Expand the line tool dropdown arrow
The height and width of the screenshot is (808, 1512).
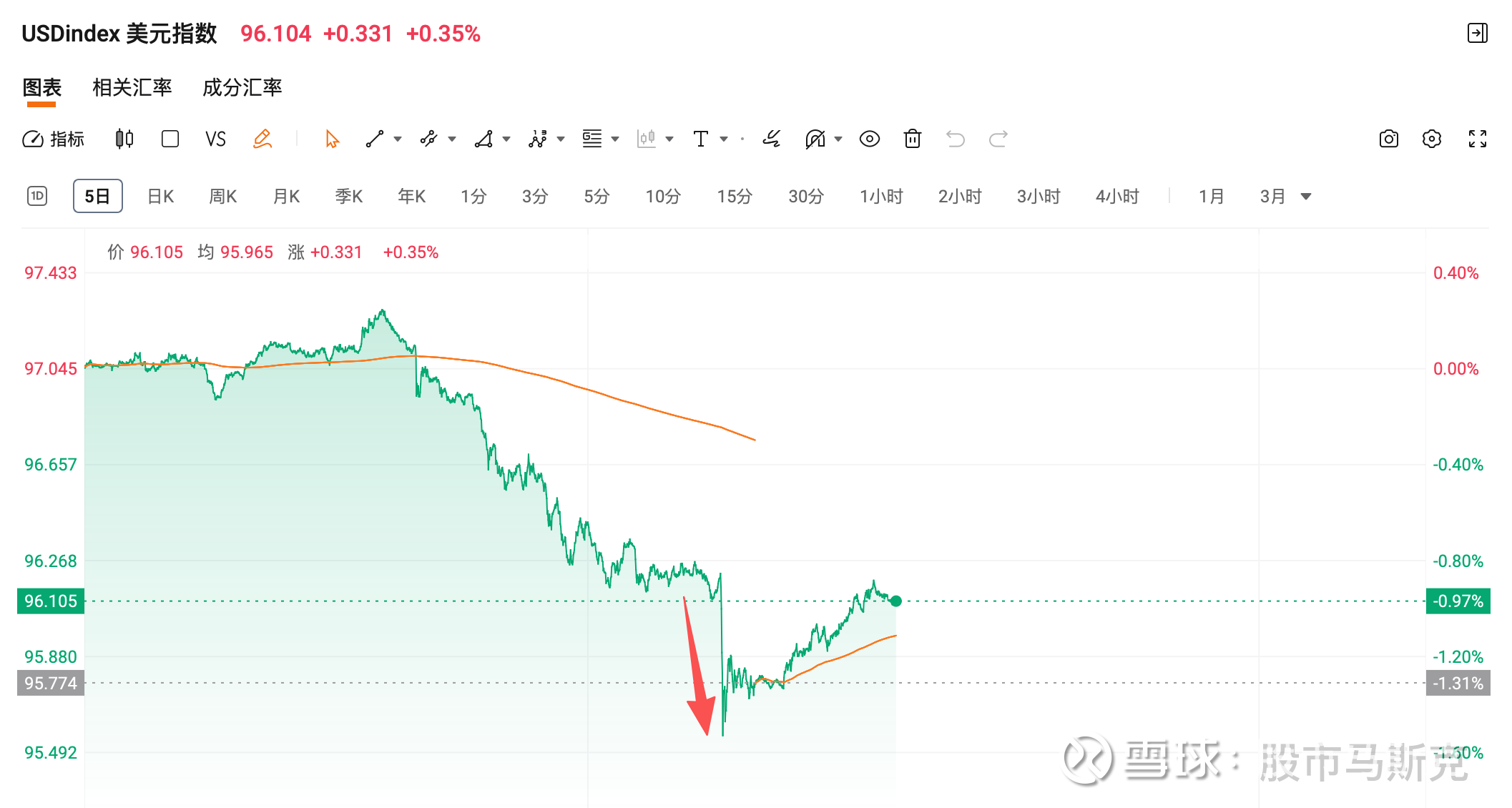pos(398,139)
